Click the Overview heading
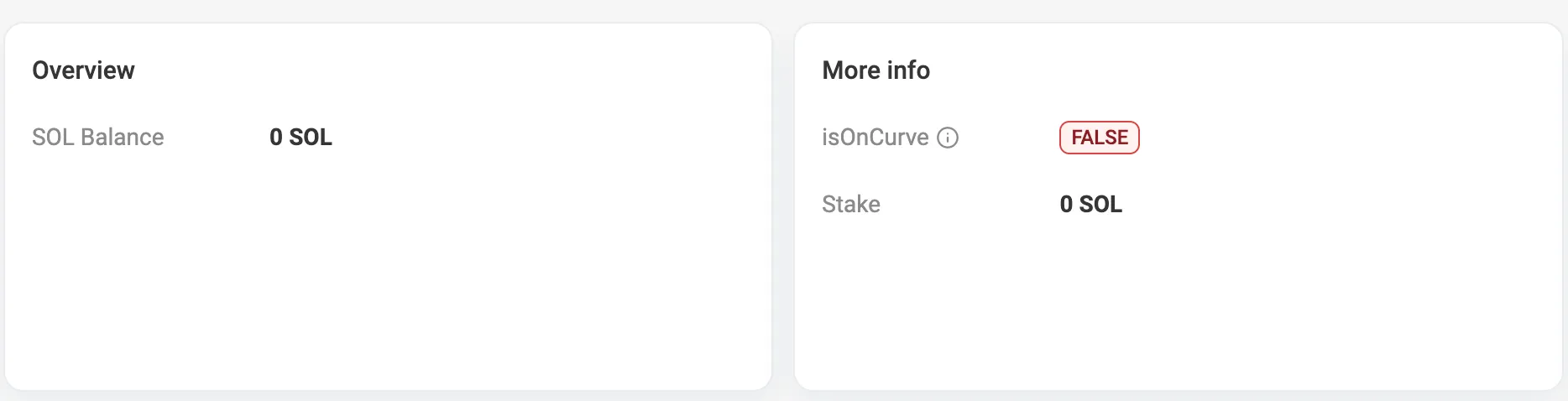1568x401 pixels. [x=83, y=70]
